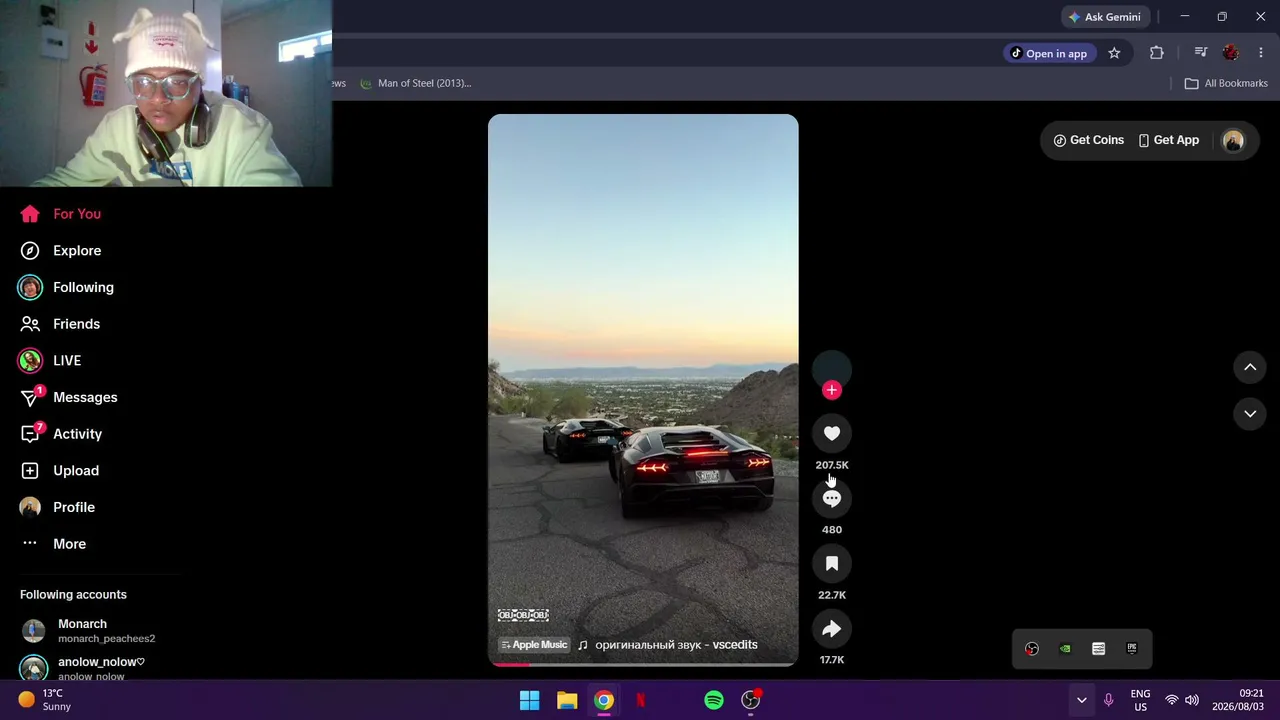Viewport: 1280px width, 720px height.
Task: Open OBS Studio from the taskbar
Action: tap(750, 701)
